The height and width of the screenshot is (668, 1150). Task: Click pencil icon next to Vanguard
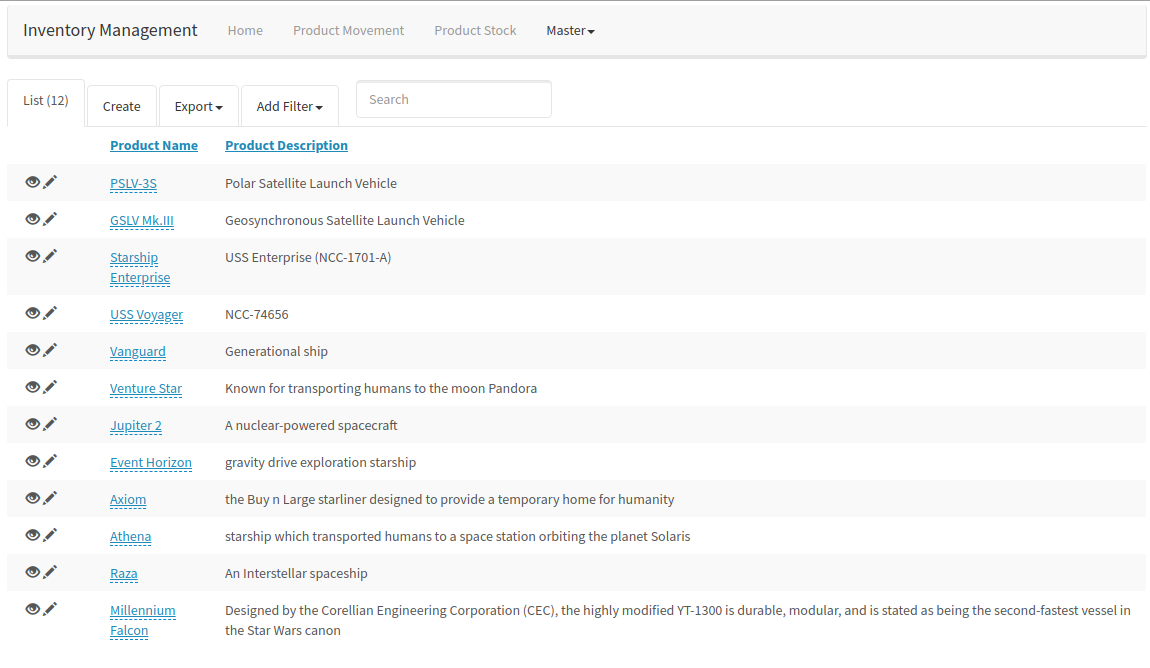point(50,350)
